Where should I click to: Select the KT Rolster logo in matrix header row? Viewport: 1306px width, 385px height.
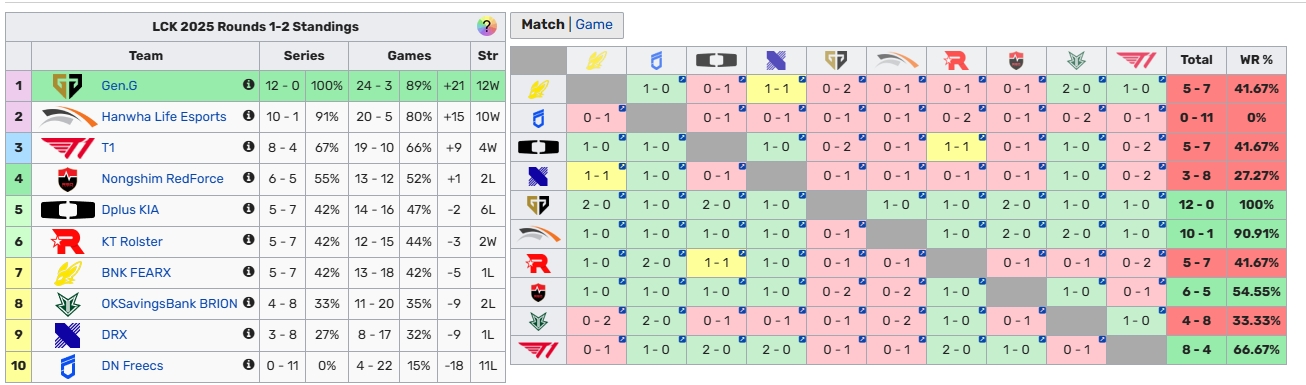[957, 60]
